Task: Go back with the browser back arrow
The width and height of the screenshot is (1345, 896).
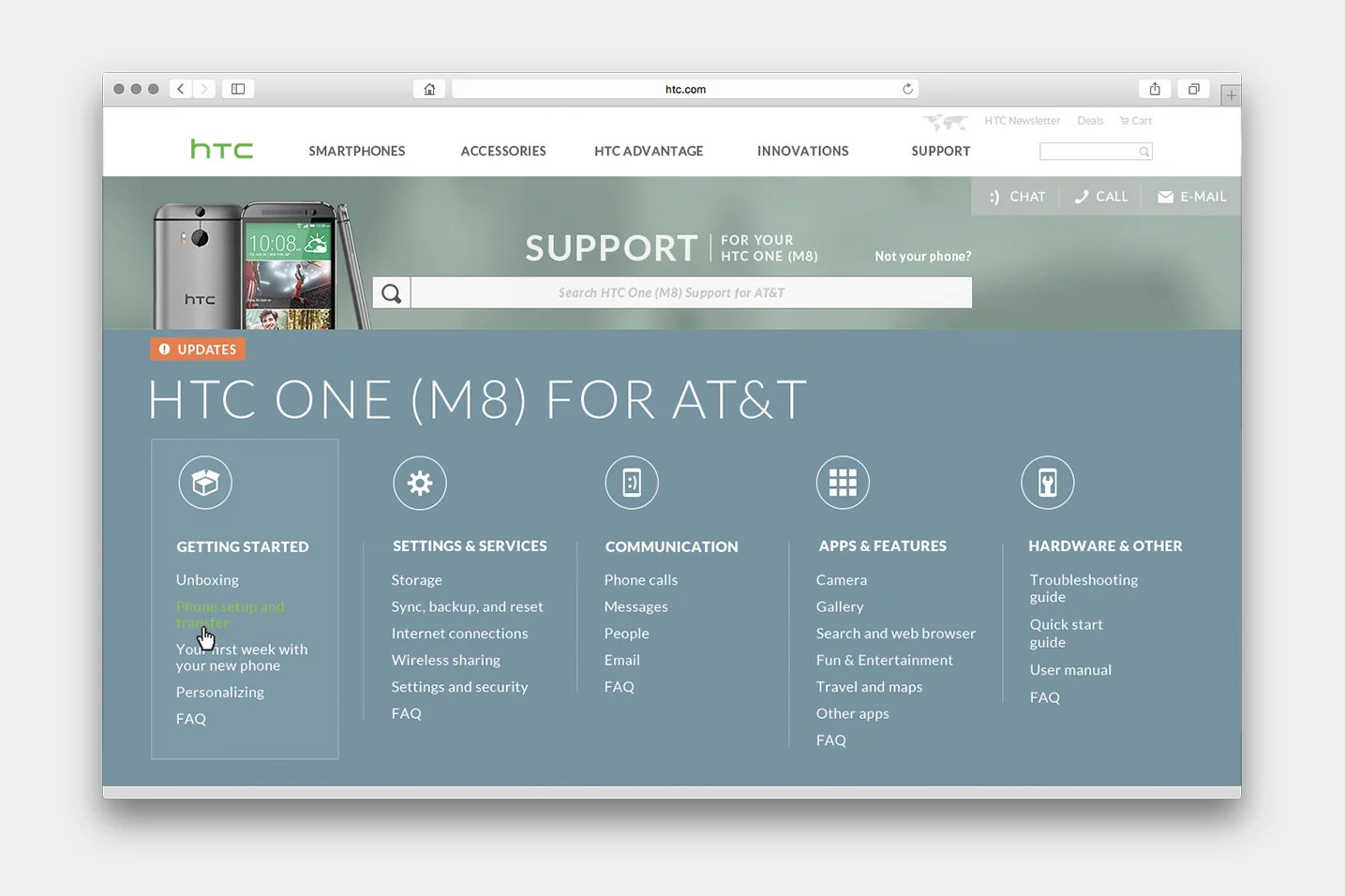Action: click(x=180, y=89)
